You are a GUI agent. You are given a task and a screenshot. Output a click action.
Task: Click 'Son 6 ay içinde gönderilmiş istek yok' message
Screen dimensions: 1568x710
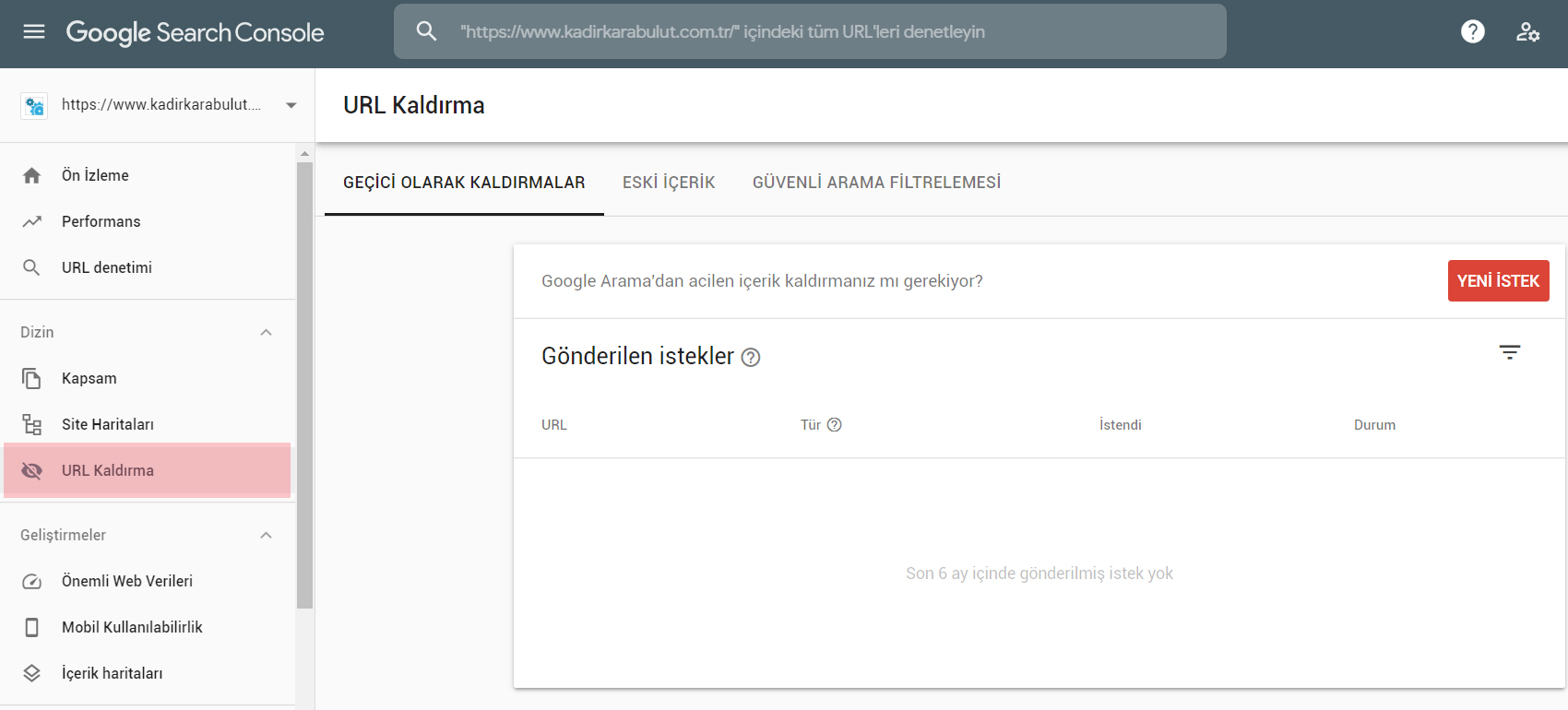click(x=1039, y=574)
